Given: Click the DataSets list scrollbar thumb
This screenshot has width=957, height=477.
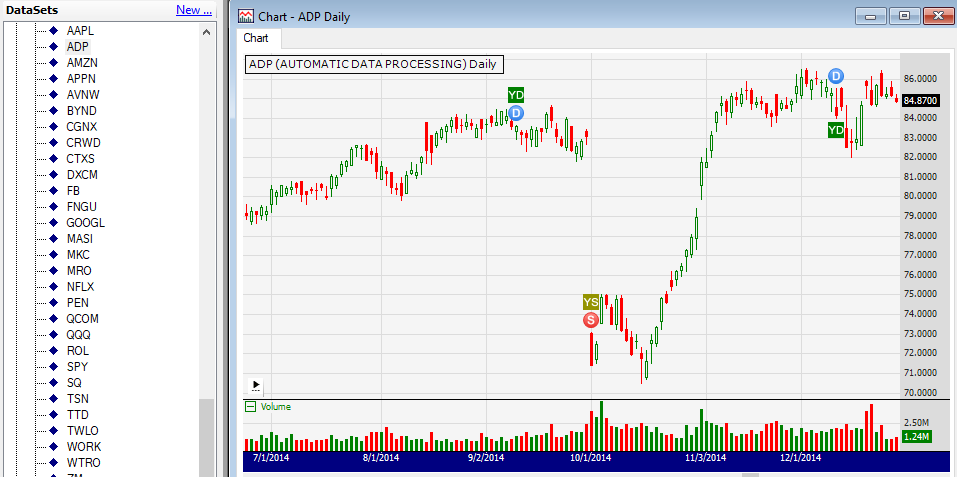Looking at the screenshot, I should (x=206, y=438).
